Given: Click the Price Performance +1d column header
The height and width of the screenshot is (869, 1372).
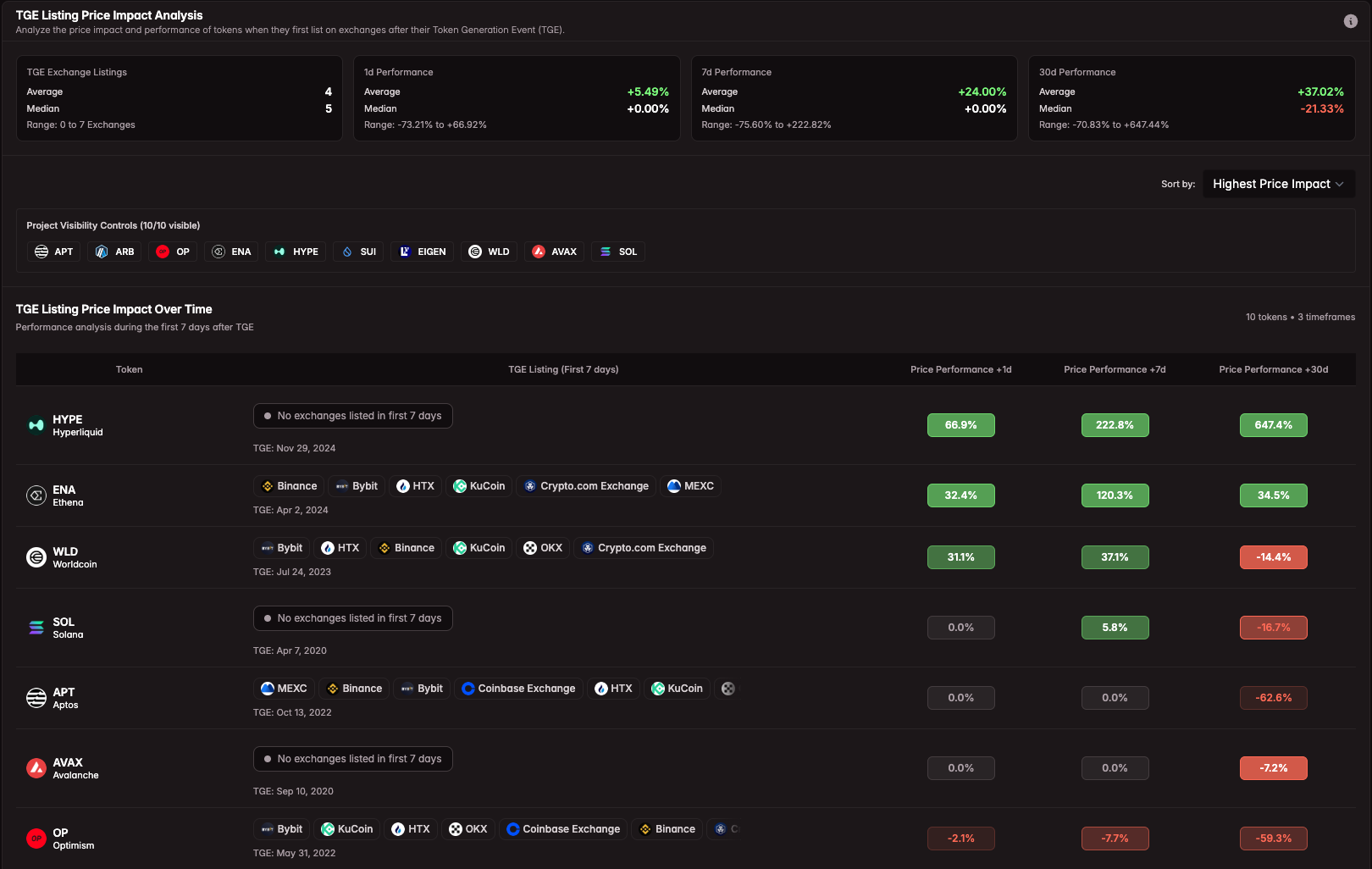Looking at the screenshot, I should click(x=960, y=369).
